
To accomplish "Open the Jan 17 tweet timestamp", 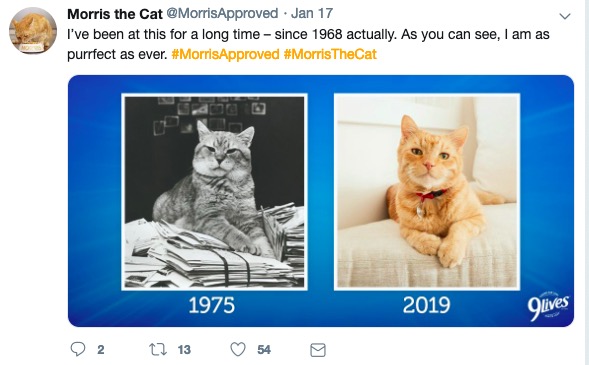I will point(312,14).
